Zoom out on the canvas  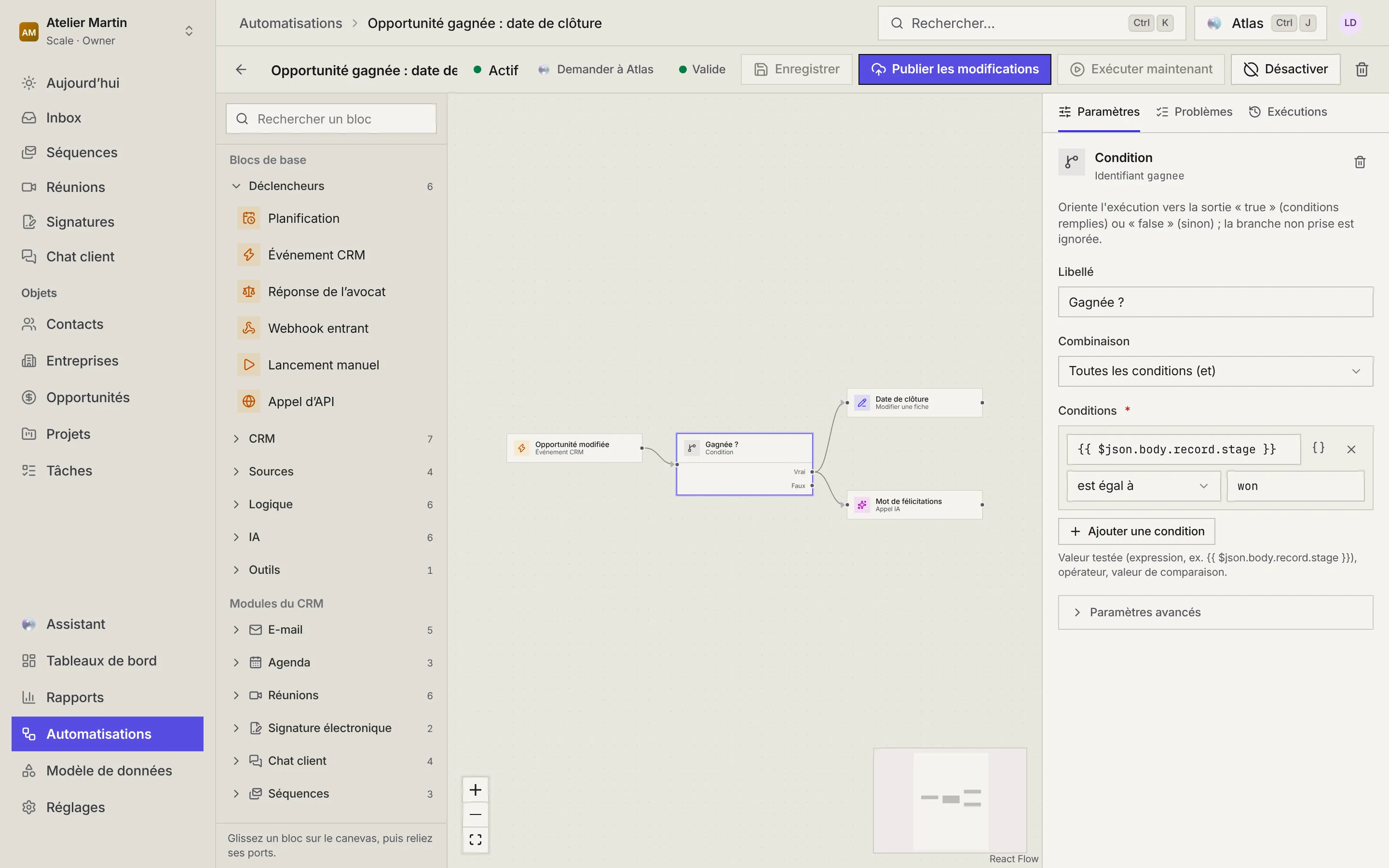(x=475, y=814)
